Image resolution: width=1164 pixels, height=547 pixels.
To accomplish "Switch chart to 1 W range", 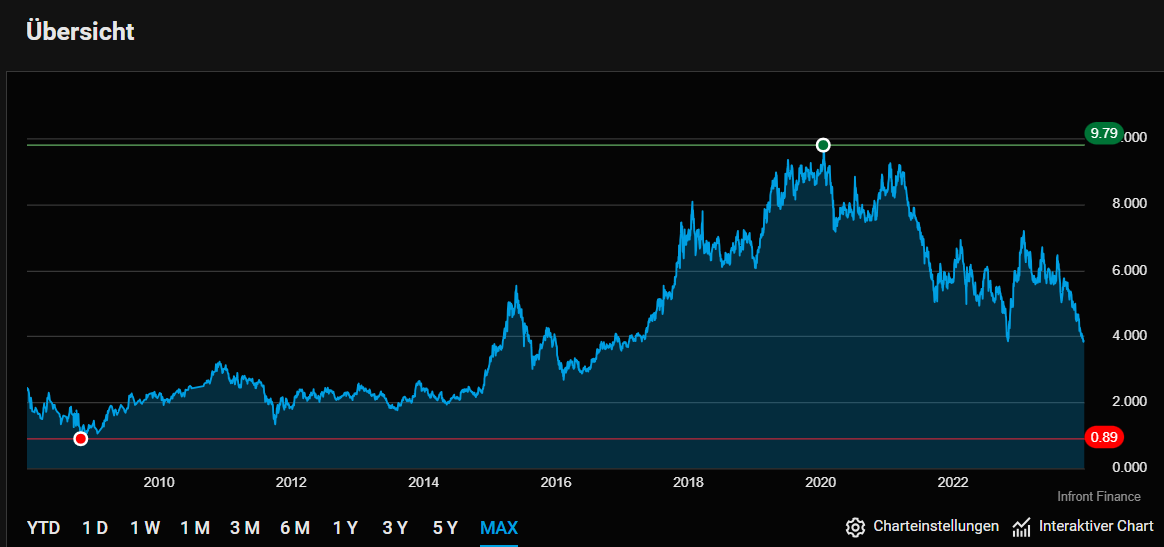I will click(x=145, y=528).
